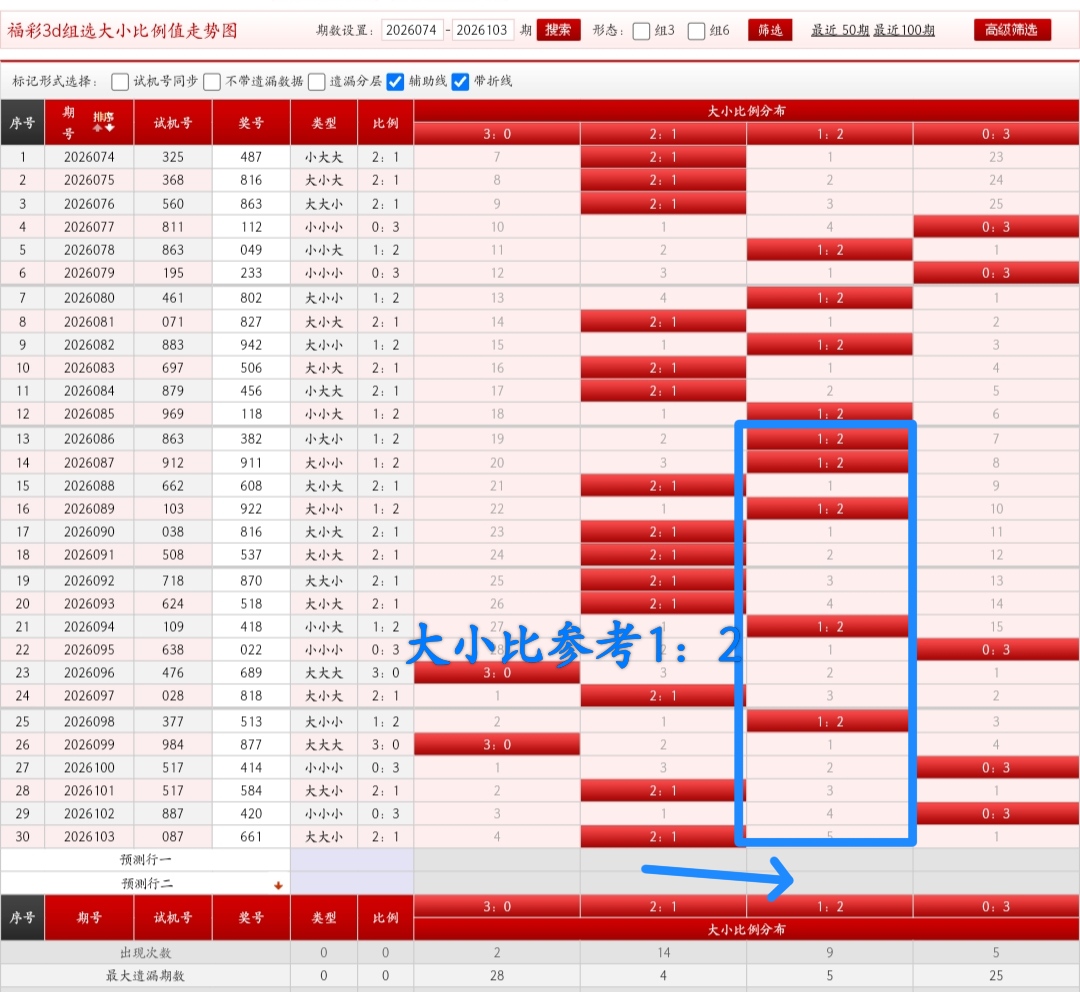Click start period field 2026074
This screenshot has height=992, width=1080.
412,30
